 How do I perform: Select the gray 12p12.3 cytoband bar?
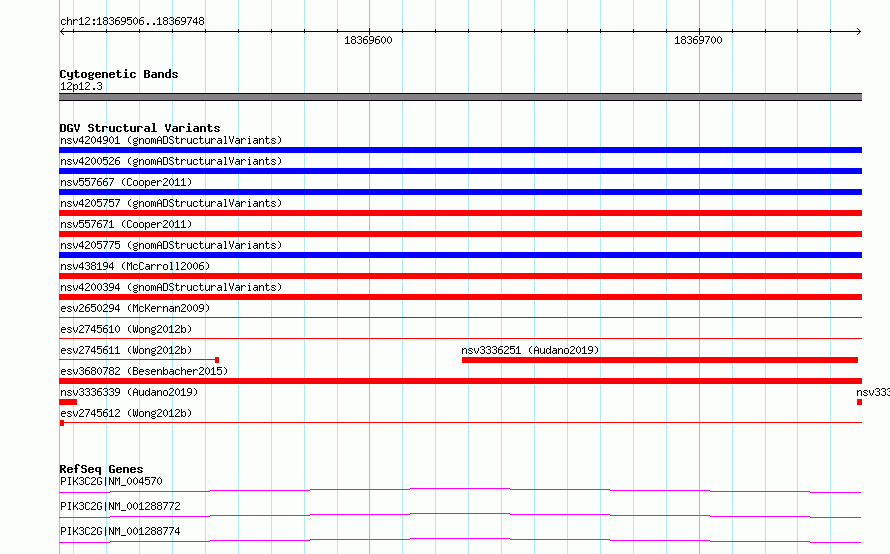460,97
